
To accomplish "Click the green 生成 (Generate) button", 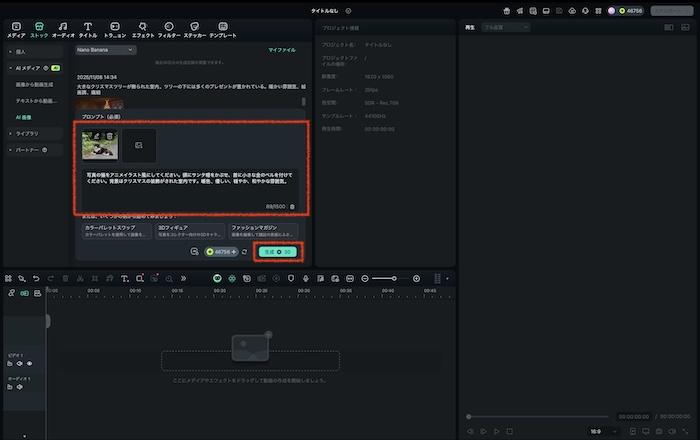I will pos(276,251).
